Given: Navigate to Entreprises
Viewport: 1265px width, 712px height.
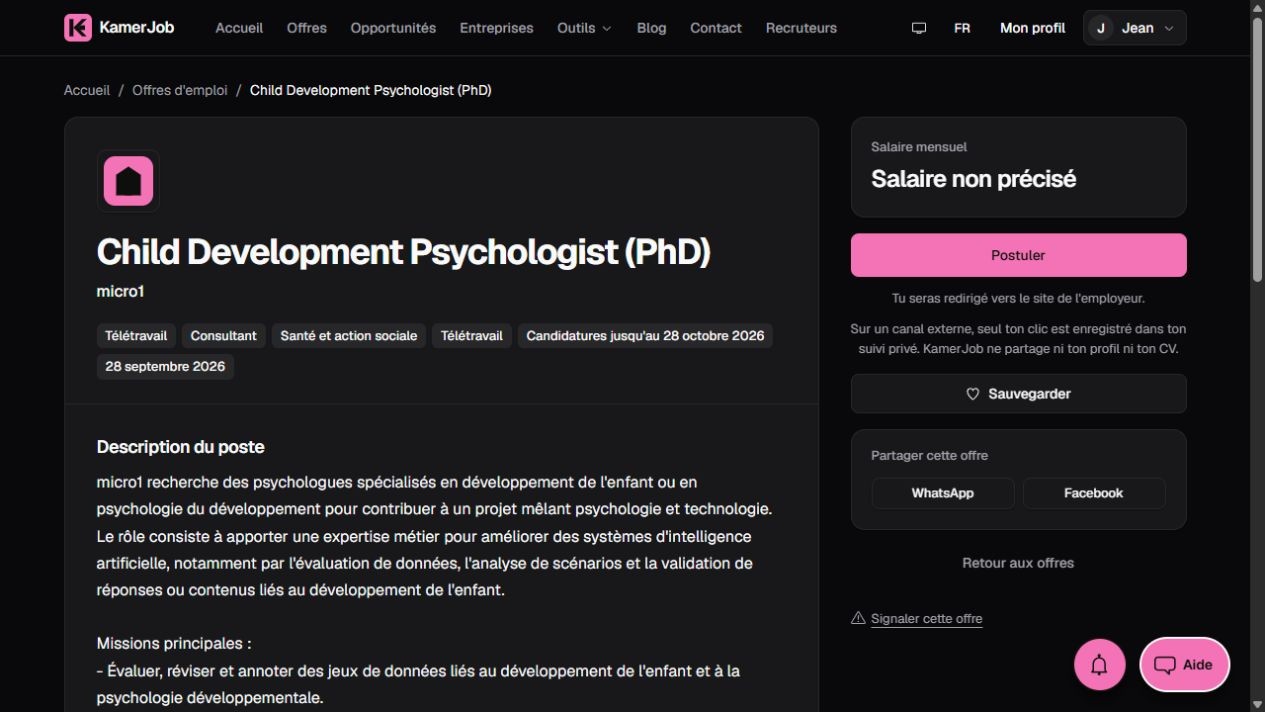Looking at the screenshot, I should 496,28.
